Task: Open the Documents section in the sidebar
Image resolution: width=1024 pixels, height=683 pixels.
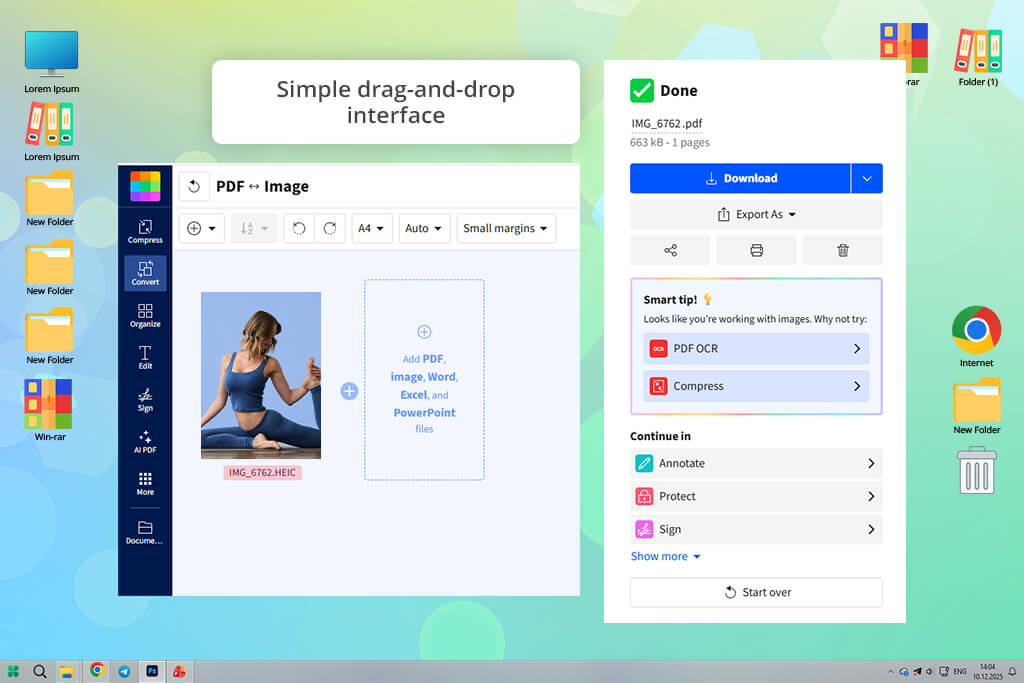Action: coord(145,532)
